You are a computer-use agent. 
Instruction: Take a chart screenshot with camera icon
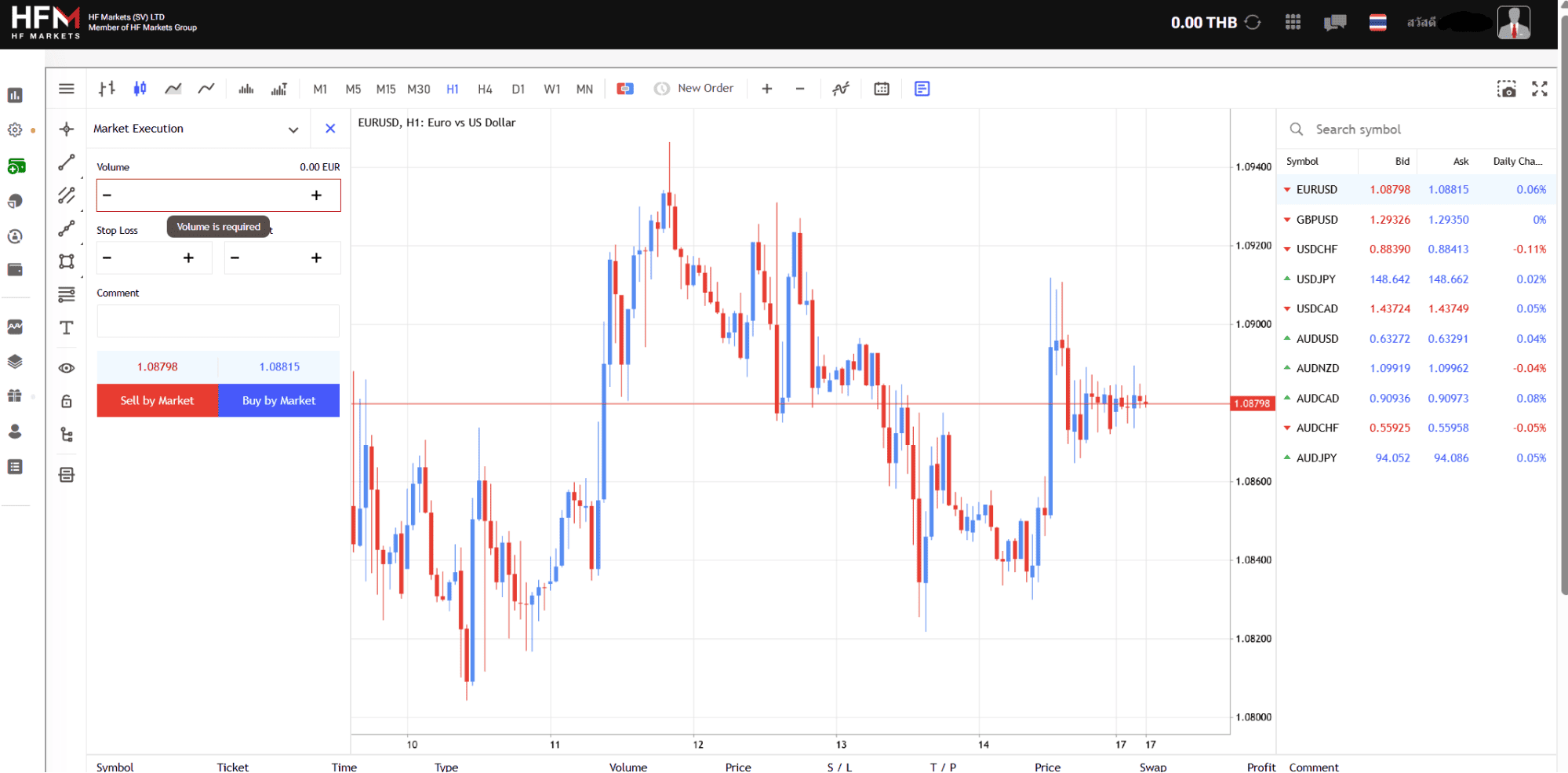point(1506,89)
